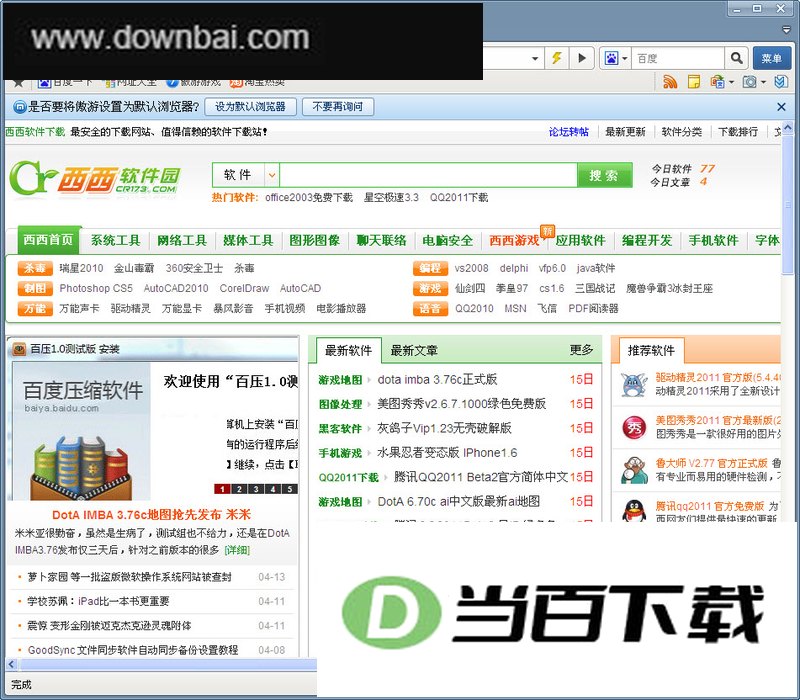
Task: Click the go arrow beside address bar
Action: (x=582, y=58)
